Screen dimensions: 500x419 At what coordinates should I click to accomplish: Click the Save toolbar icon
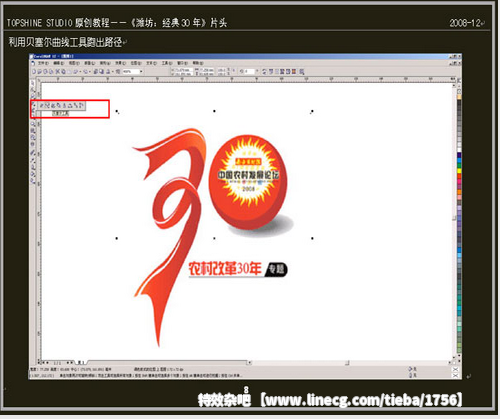click(45, 72)
